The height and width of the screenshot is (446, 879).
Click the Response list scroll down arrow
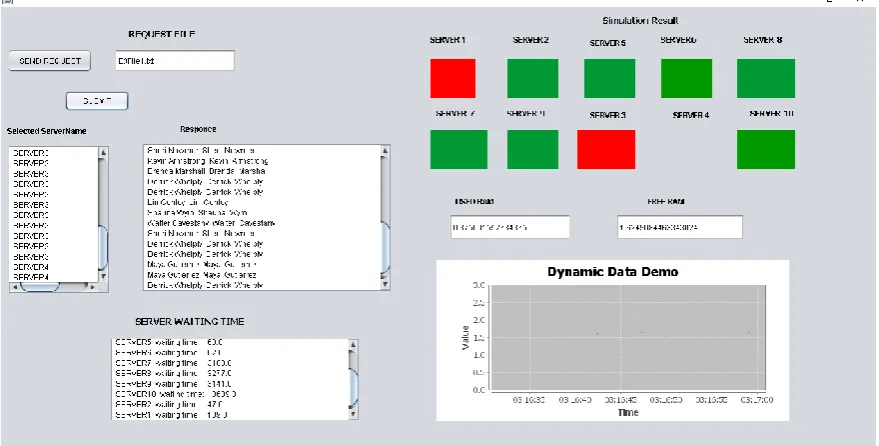tap(385, 285)
